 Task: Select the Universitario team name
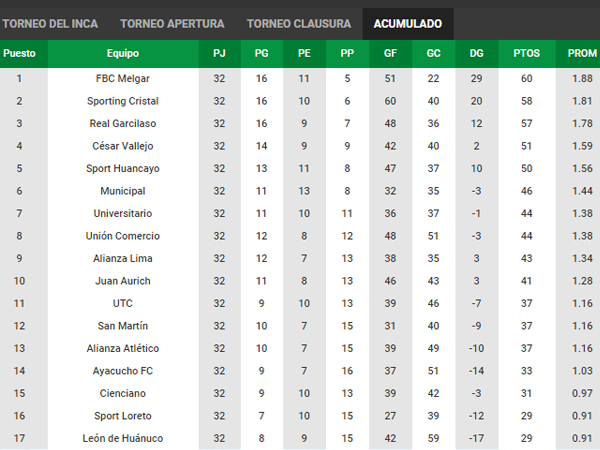(123, 214)
